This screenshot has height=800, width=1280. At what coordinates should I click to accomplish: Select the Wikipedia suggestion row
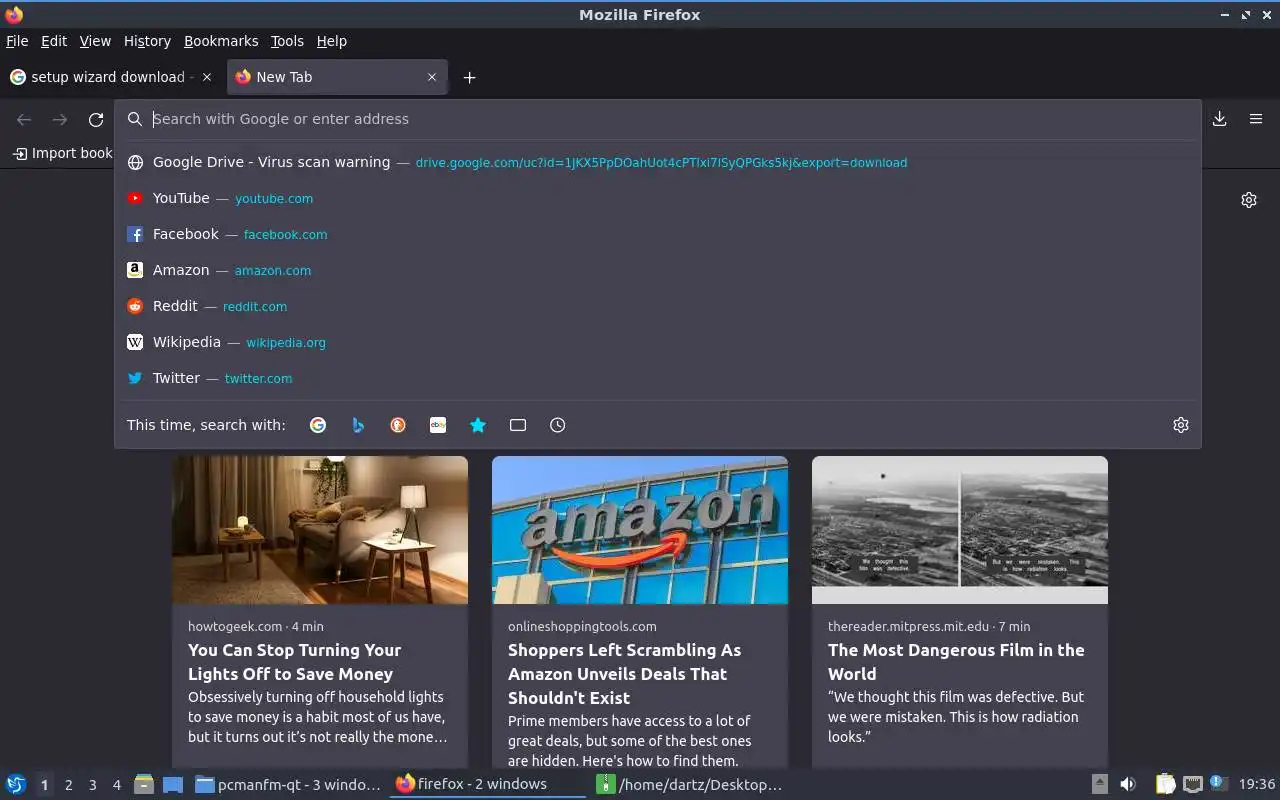[x=658, y=342]
